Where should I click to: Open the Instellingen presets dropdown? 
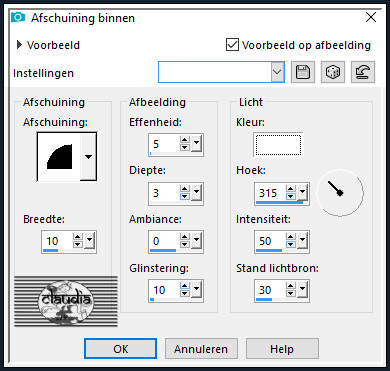tap(277, 72)
